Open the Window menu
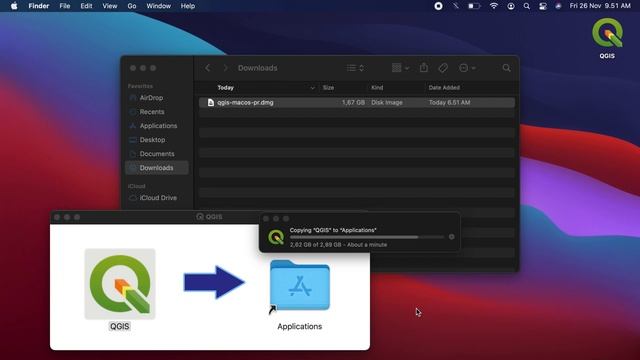 point(158,6)
